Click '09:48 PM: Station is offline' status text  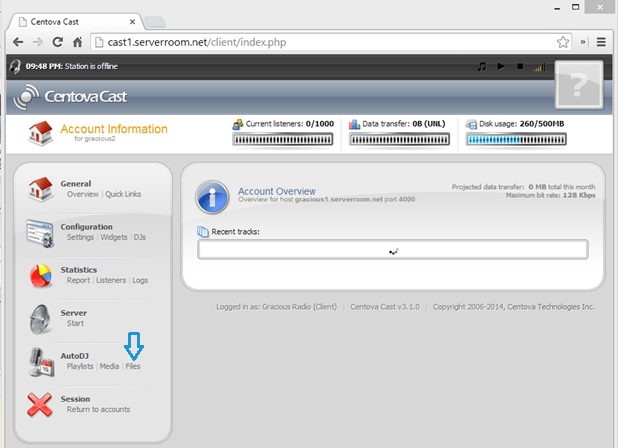71,66
